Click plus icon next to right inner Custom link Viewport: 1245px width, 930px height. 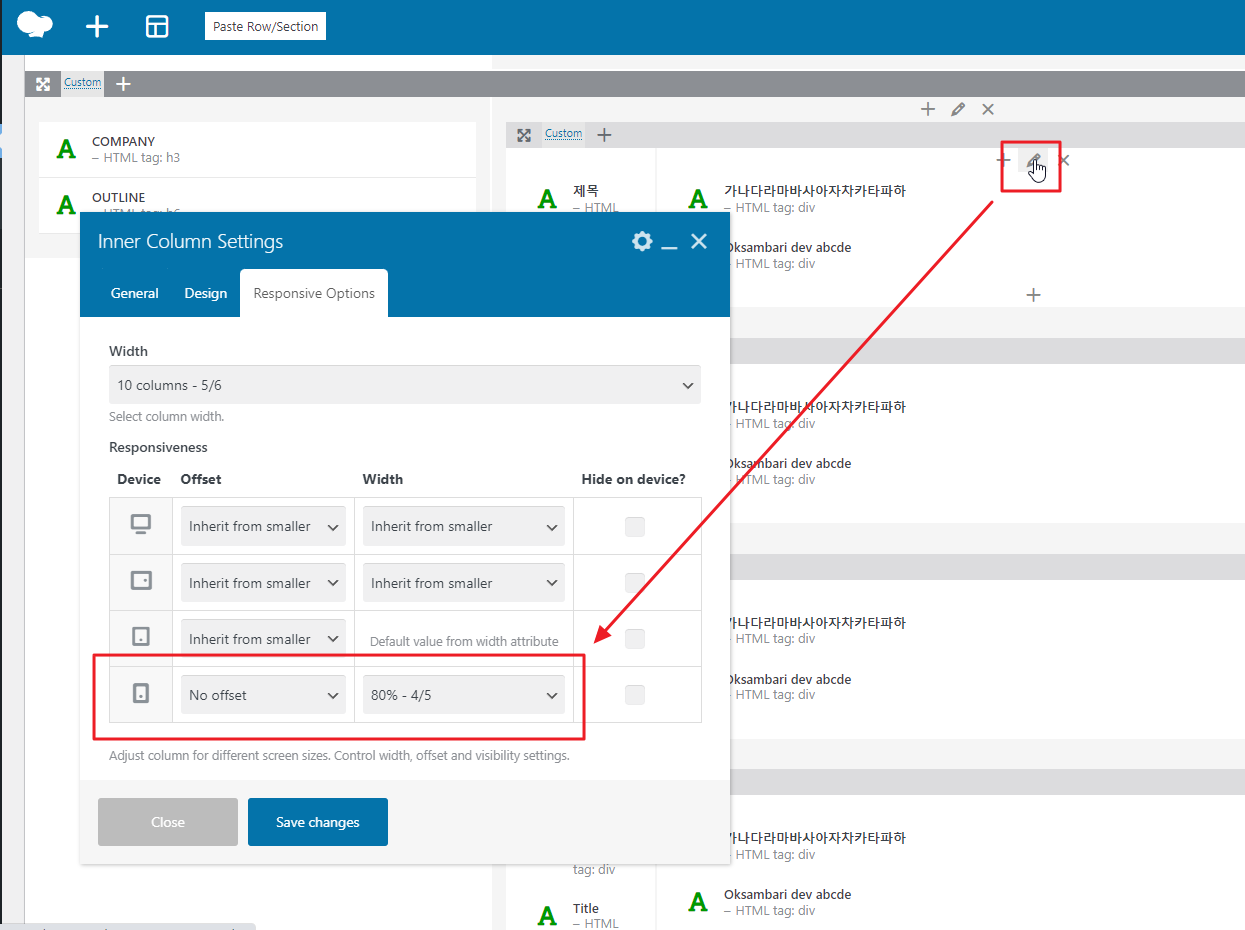[604, 135]
